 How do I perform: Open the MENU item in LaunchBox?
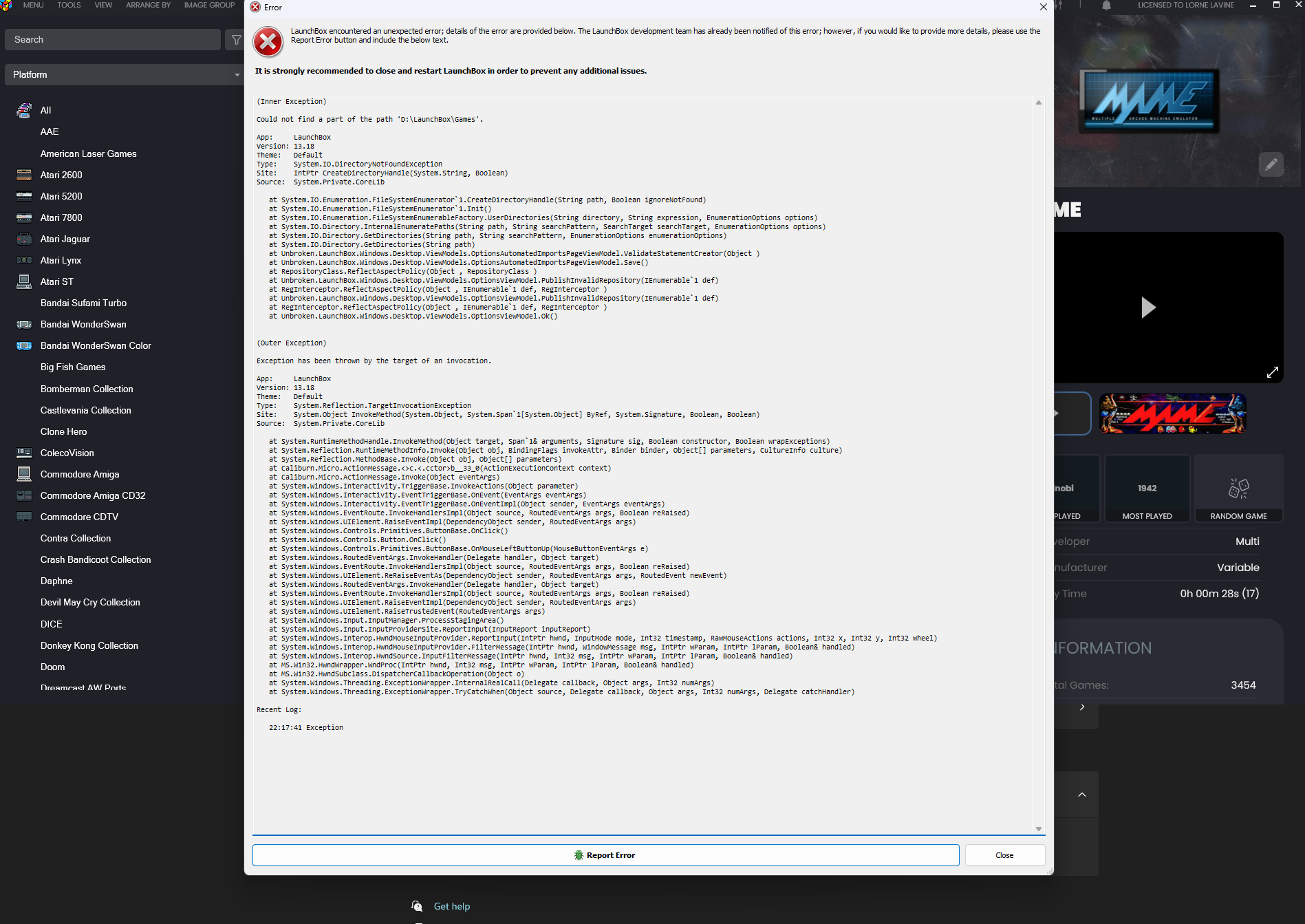click(x=33, y=5)
